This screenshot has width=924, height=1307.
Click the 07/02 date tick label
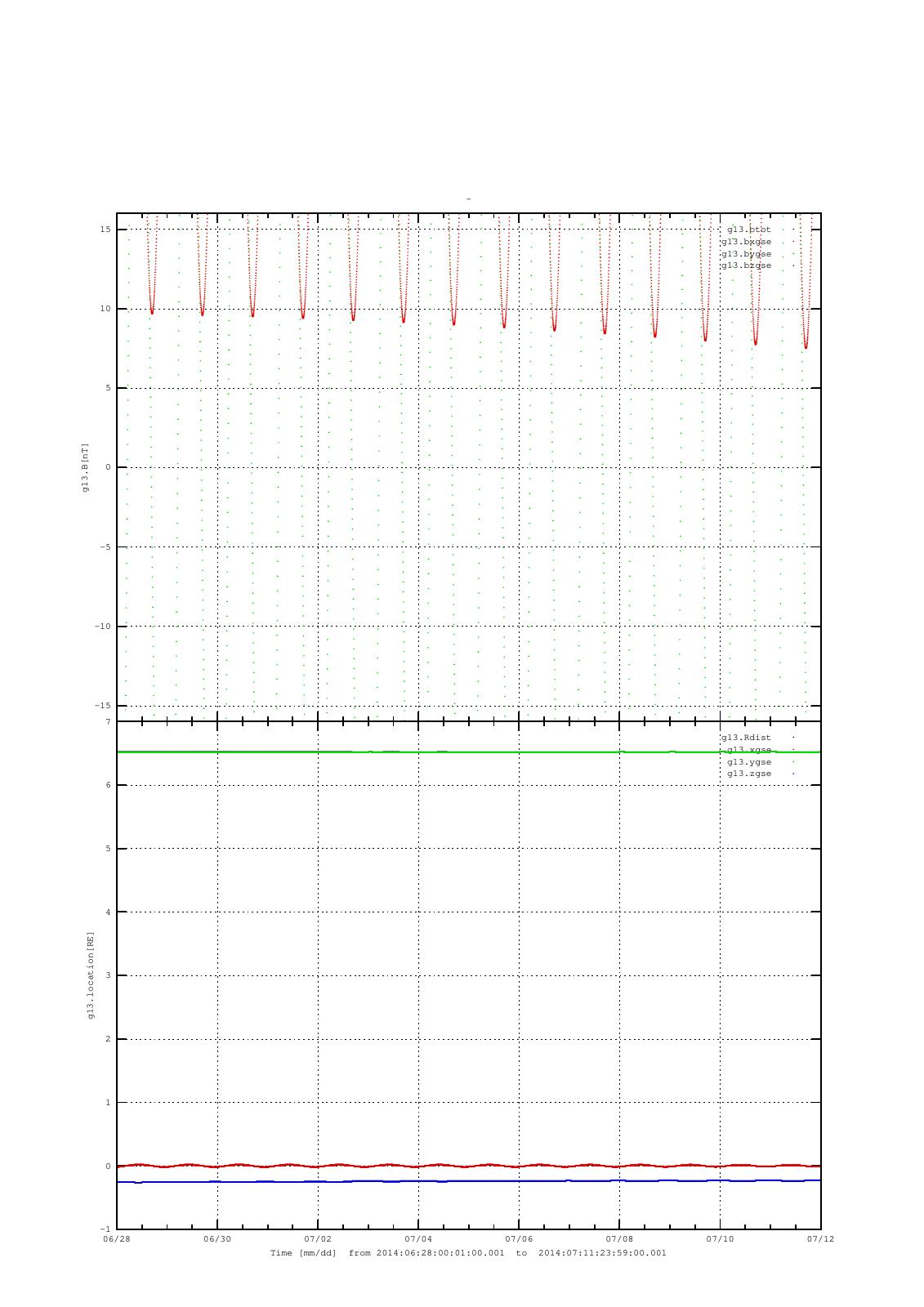tap(318, 1239)
